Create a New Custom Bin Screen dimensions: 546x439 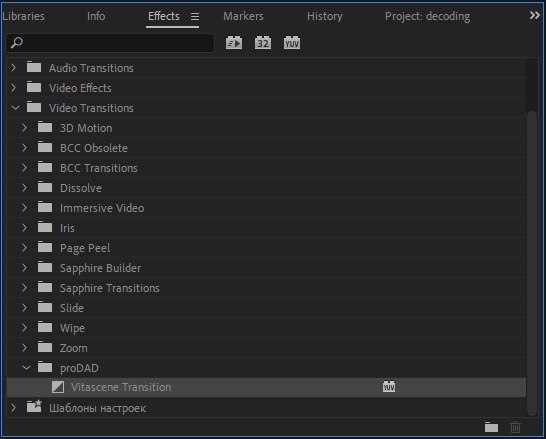pyautogui.click(x=491, y=427)
